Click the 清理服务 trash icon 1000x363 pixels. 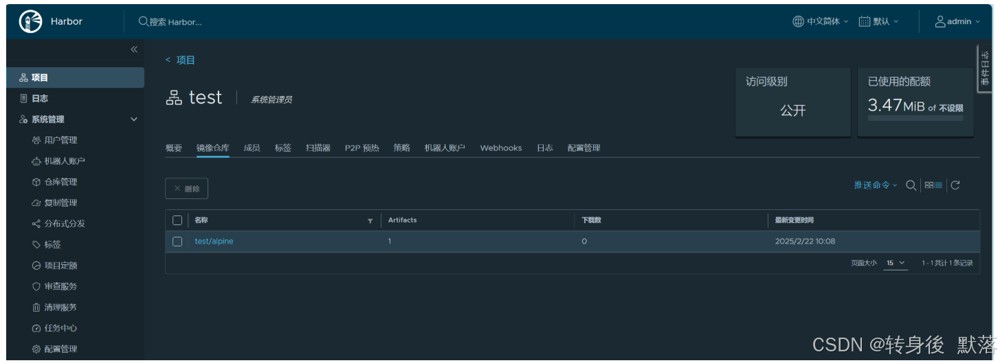tap(36, 307)
